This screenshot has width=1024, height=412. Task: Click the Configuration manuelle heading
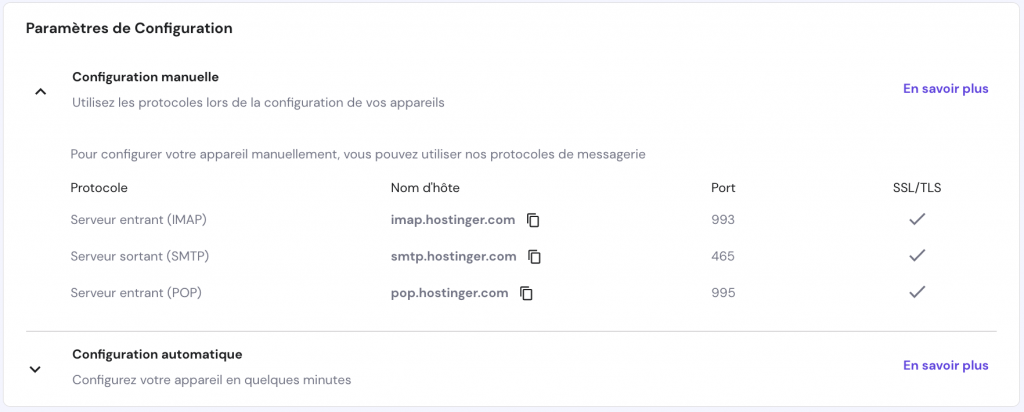pos(145,77)
